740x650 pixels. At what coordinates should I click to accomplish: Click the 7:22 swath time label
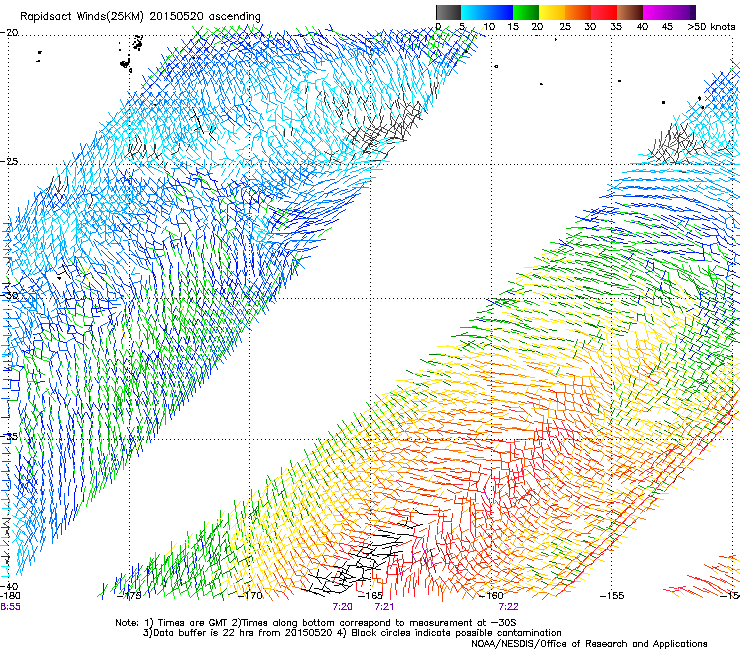508,607
